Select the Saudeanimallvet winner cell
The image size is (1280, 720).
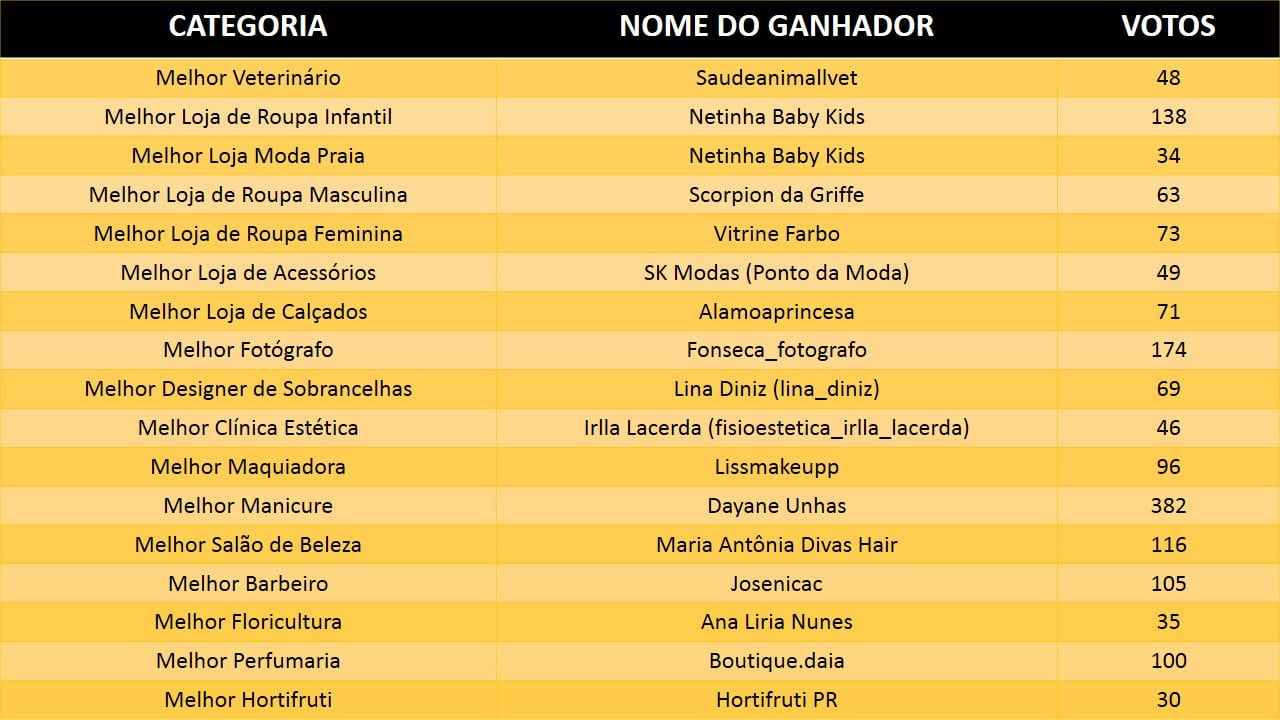pyautogui.click(x=776, y=78)
